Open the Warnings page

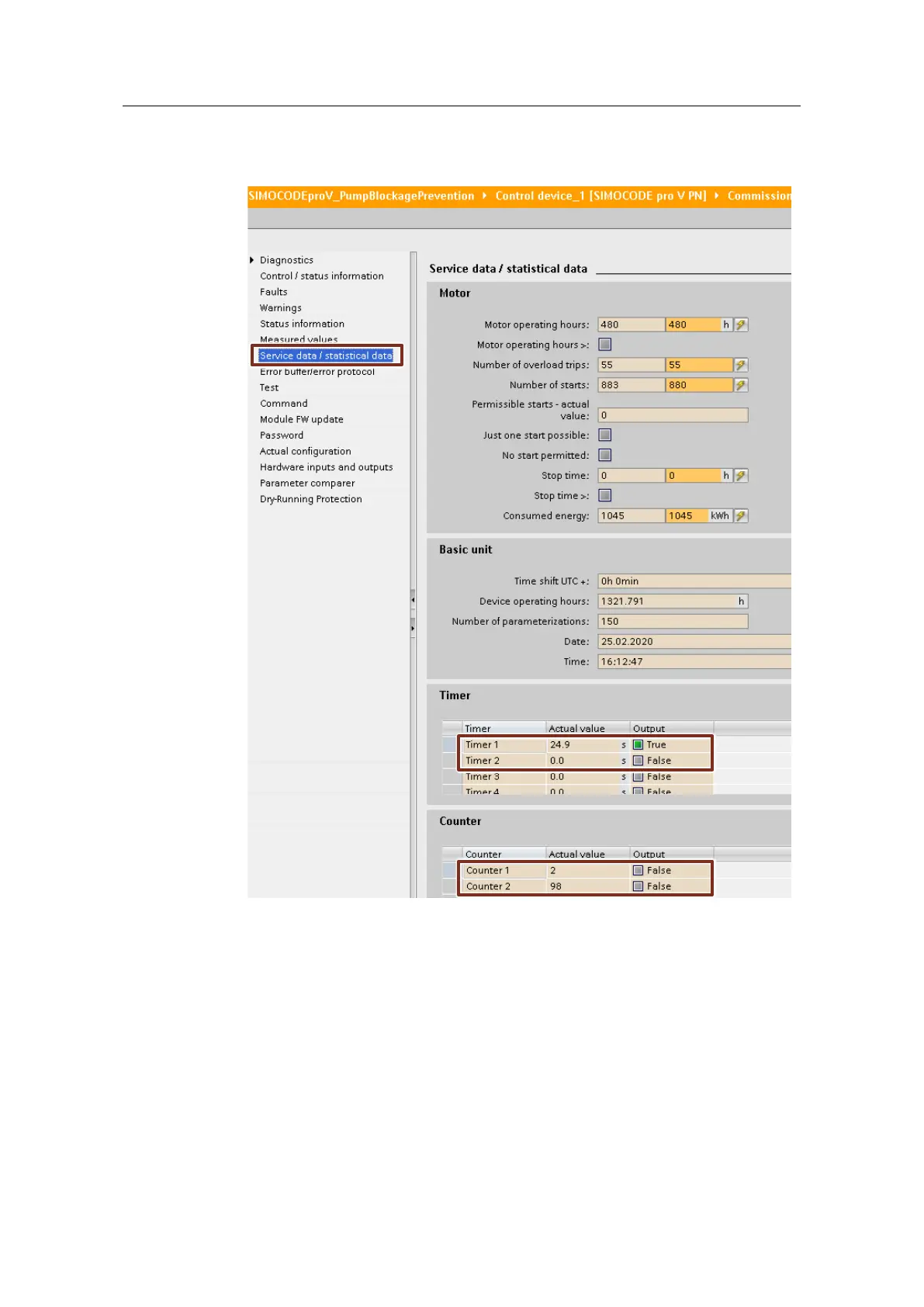point(281,308)
